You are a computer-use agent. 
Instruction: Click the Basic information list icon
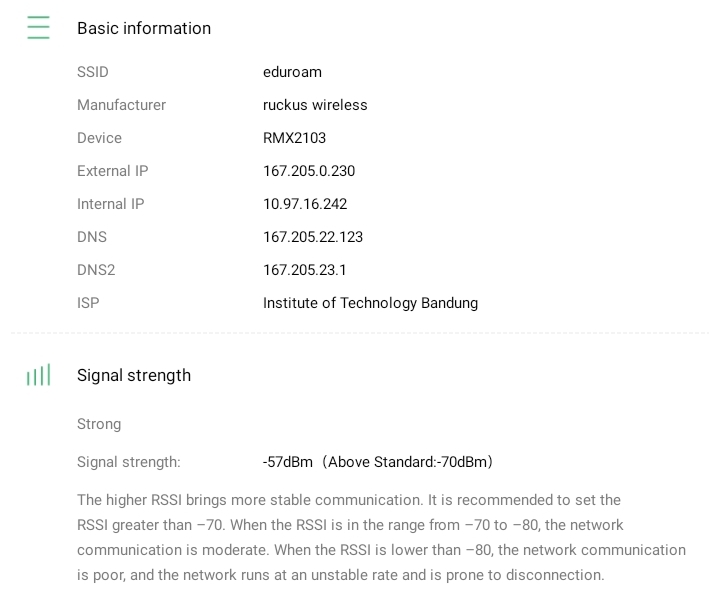[x=38, y=28]
